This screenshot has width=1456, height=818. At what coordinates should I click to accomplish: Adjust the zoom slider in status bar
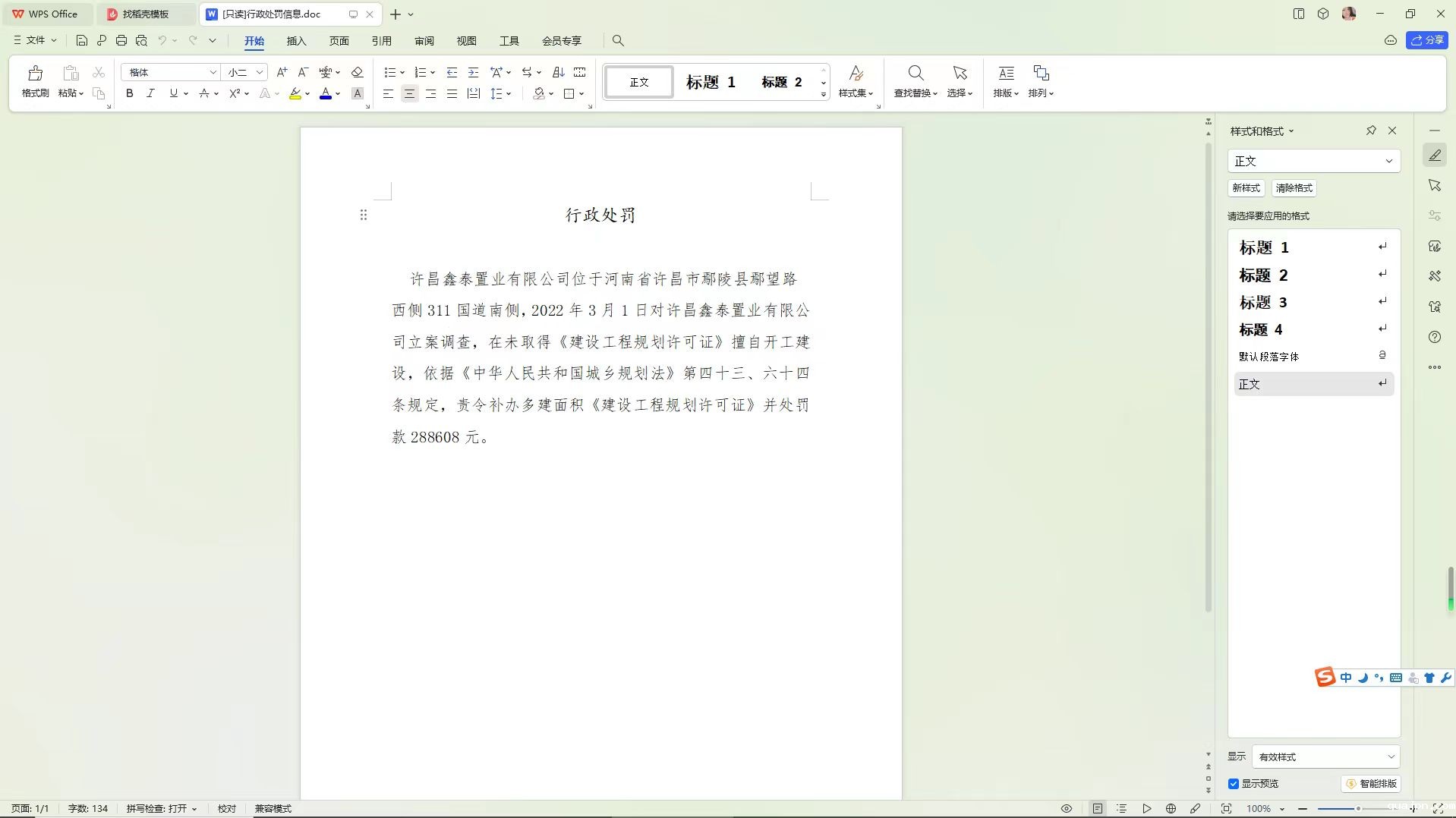tap(1357, 809)
